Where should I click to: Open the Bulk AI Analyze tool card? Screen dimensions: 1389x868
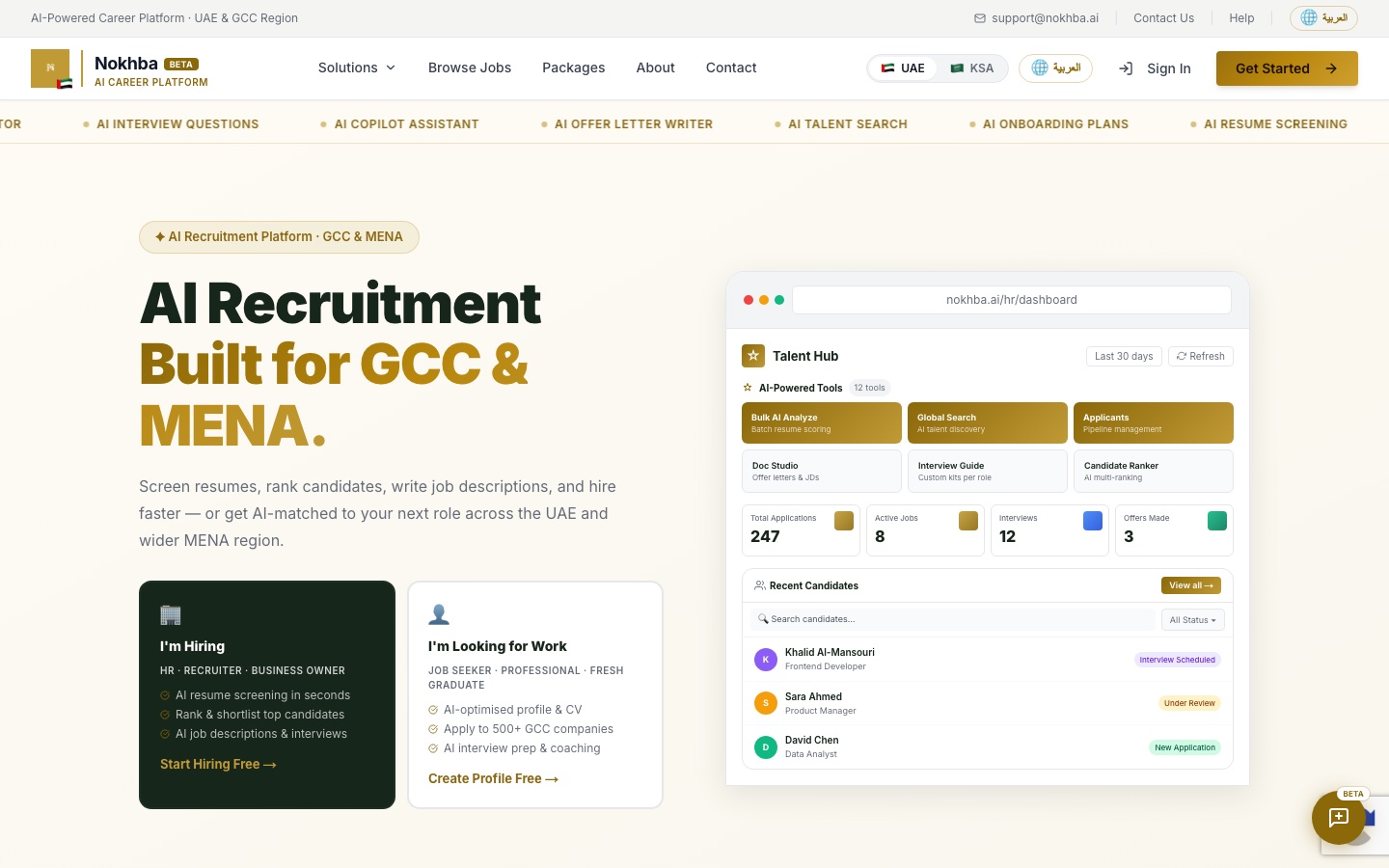[x=822, y=422]
